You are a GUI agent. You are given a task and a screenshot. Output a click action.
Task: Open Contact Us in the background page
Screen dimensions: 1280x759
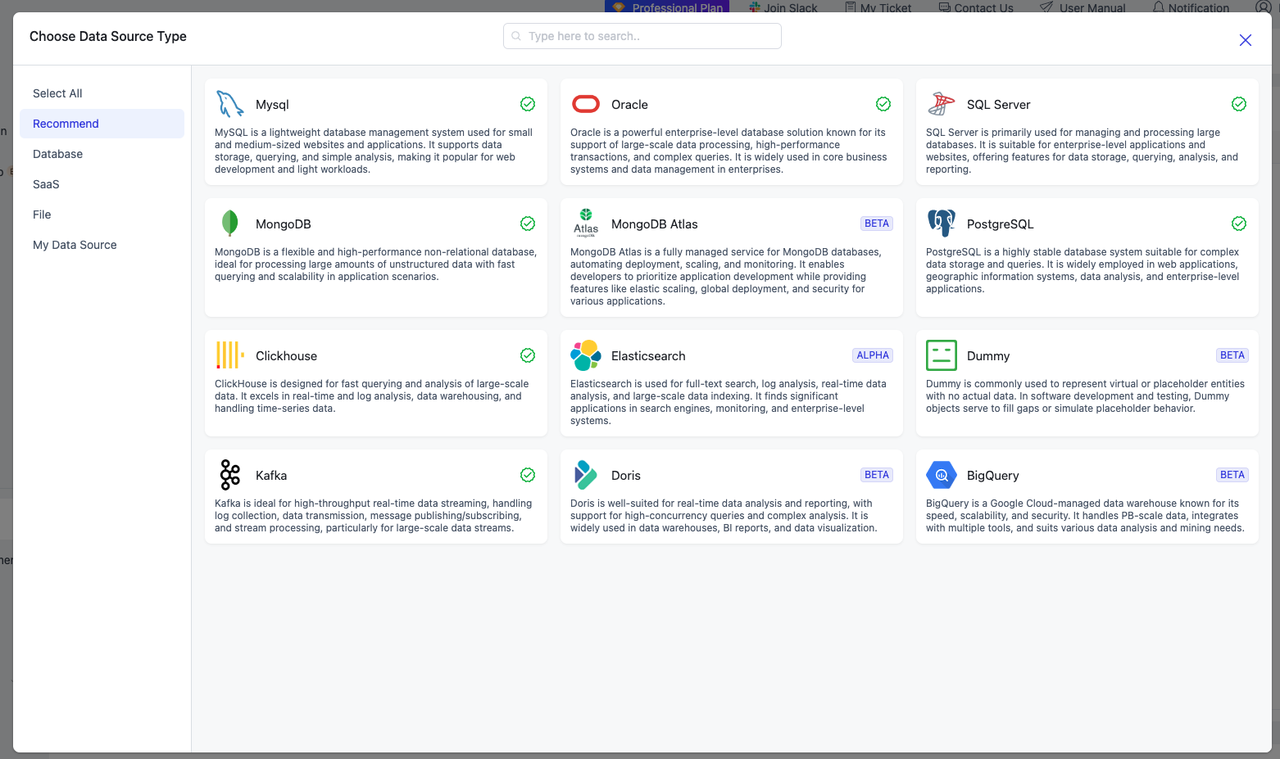pos(975,8)
